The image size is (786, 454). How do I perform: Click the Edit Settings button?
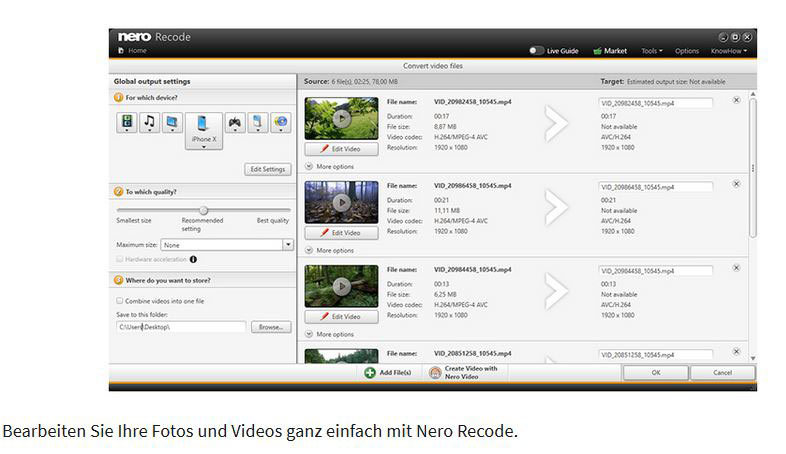(x=268, y=169)
